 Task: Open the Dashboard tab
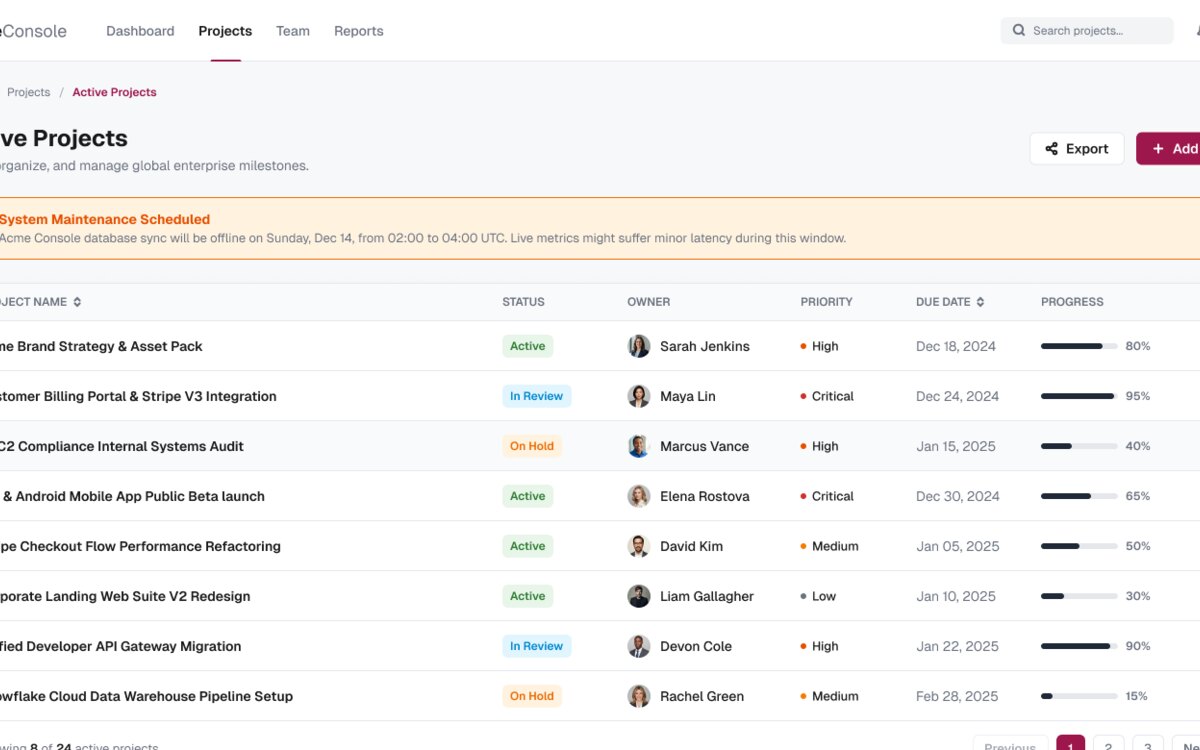(x=140, y=31)
